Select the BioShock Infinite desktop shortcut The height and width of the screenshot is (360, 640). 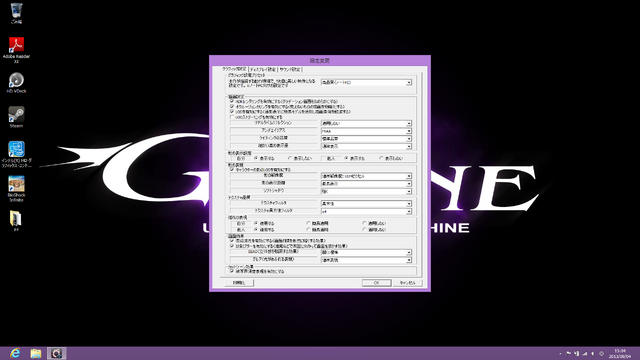[x=16, y=189]
